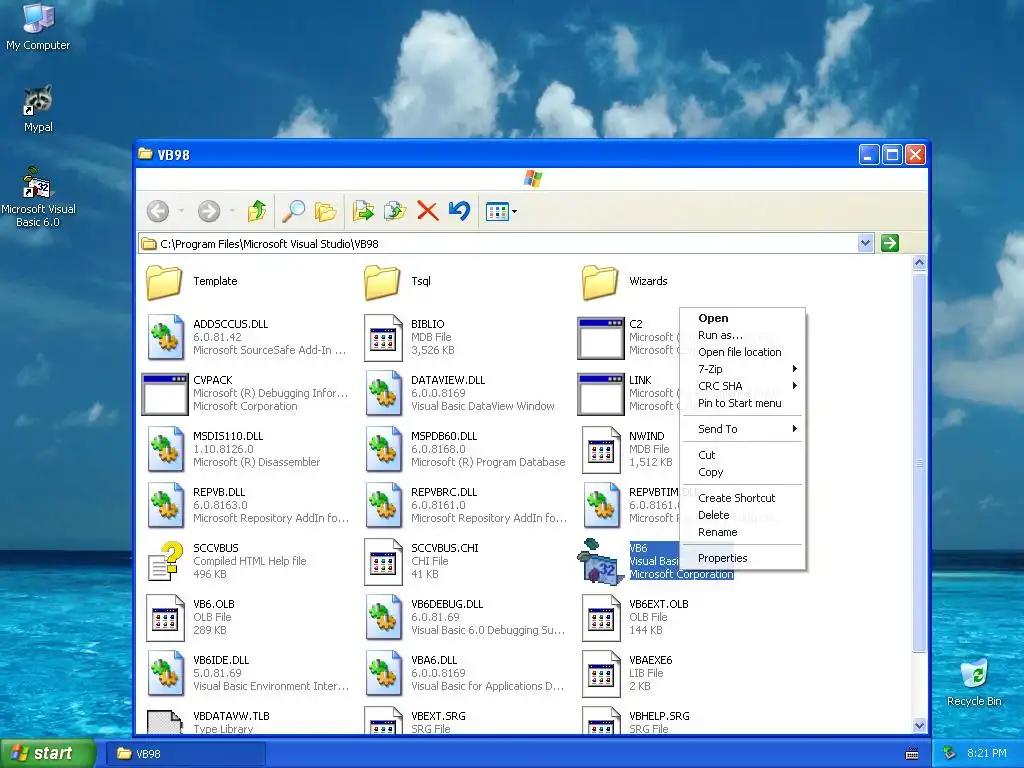
Task: Open Properties from the context menu
Action: point(743,558)
